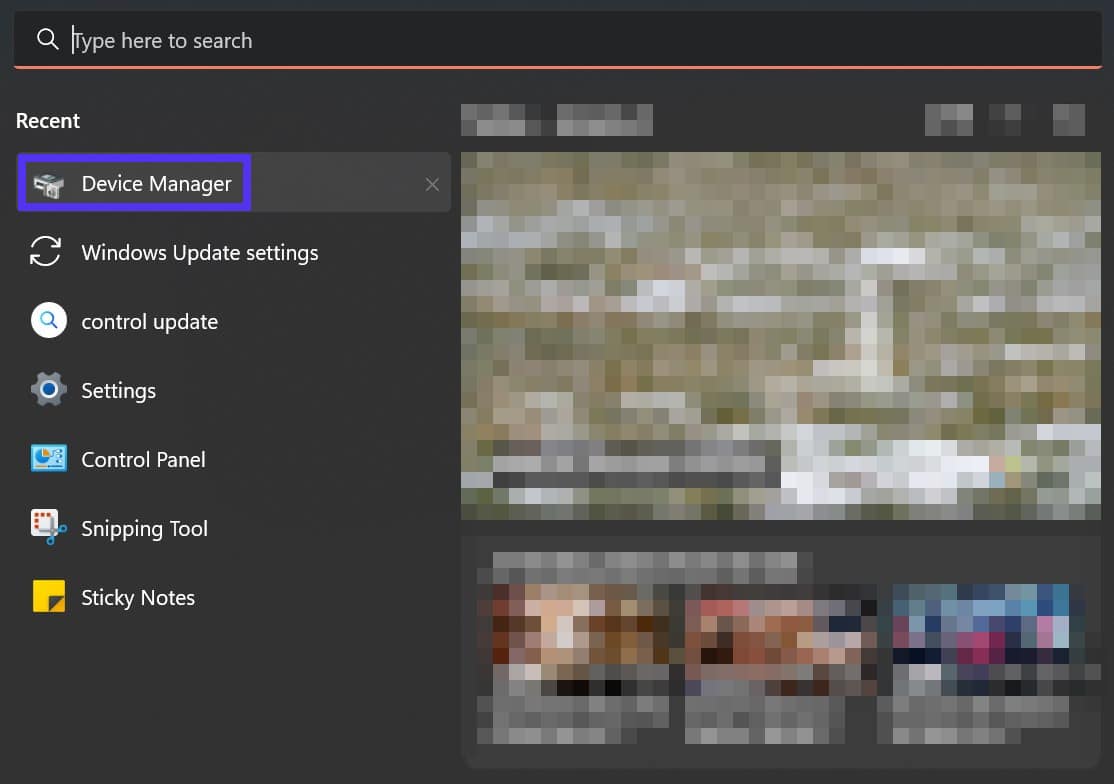The height and width of the screenshot is (784, 1114).
Task: Click the large blurred highlight image
Action: tap(780, 335)
